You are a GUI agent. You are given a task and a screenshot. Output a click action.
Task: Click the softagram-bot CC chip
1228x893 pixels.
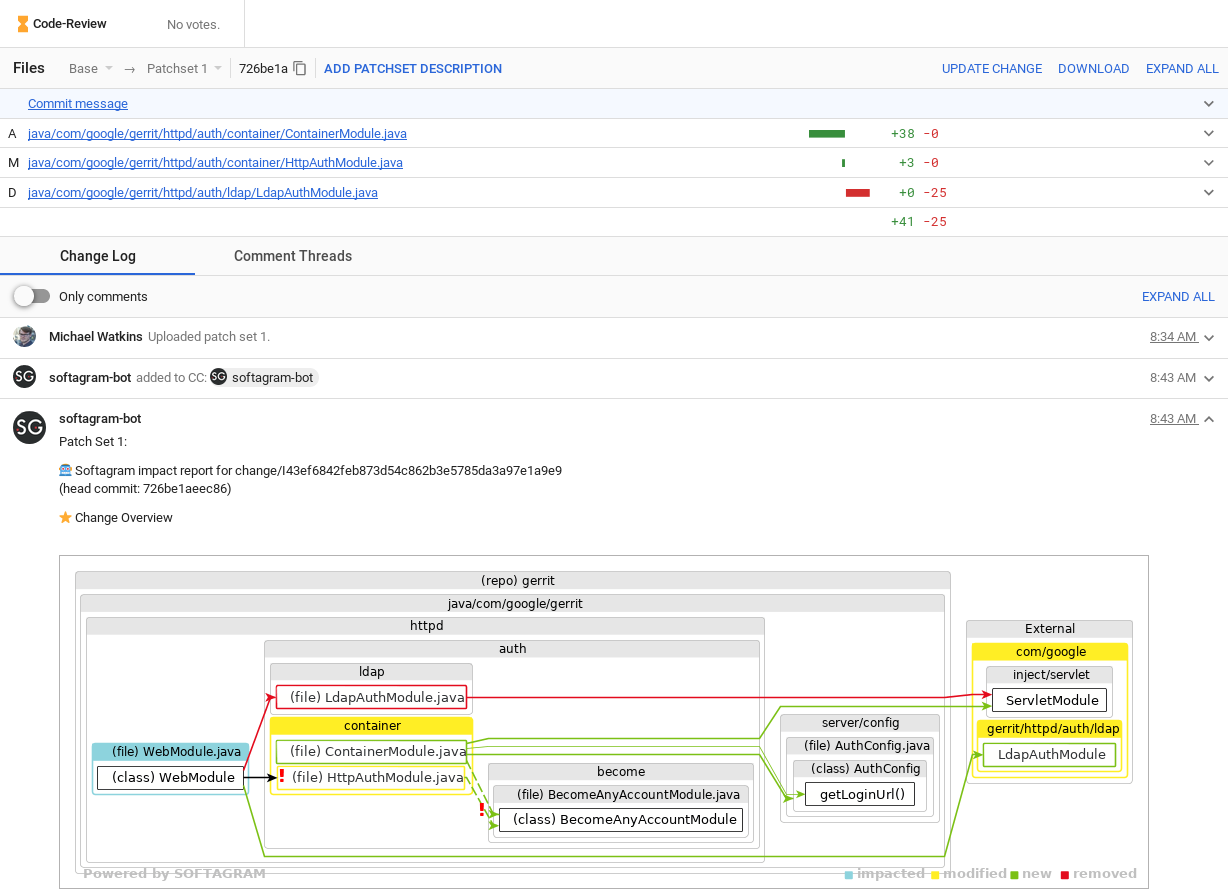point(264,378)
